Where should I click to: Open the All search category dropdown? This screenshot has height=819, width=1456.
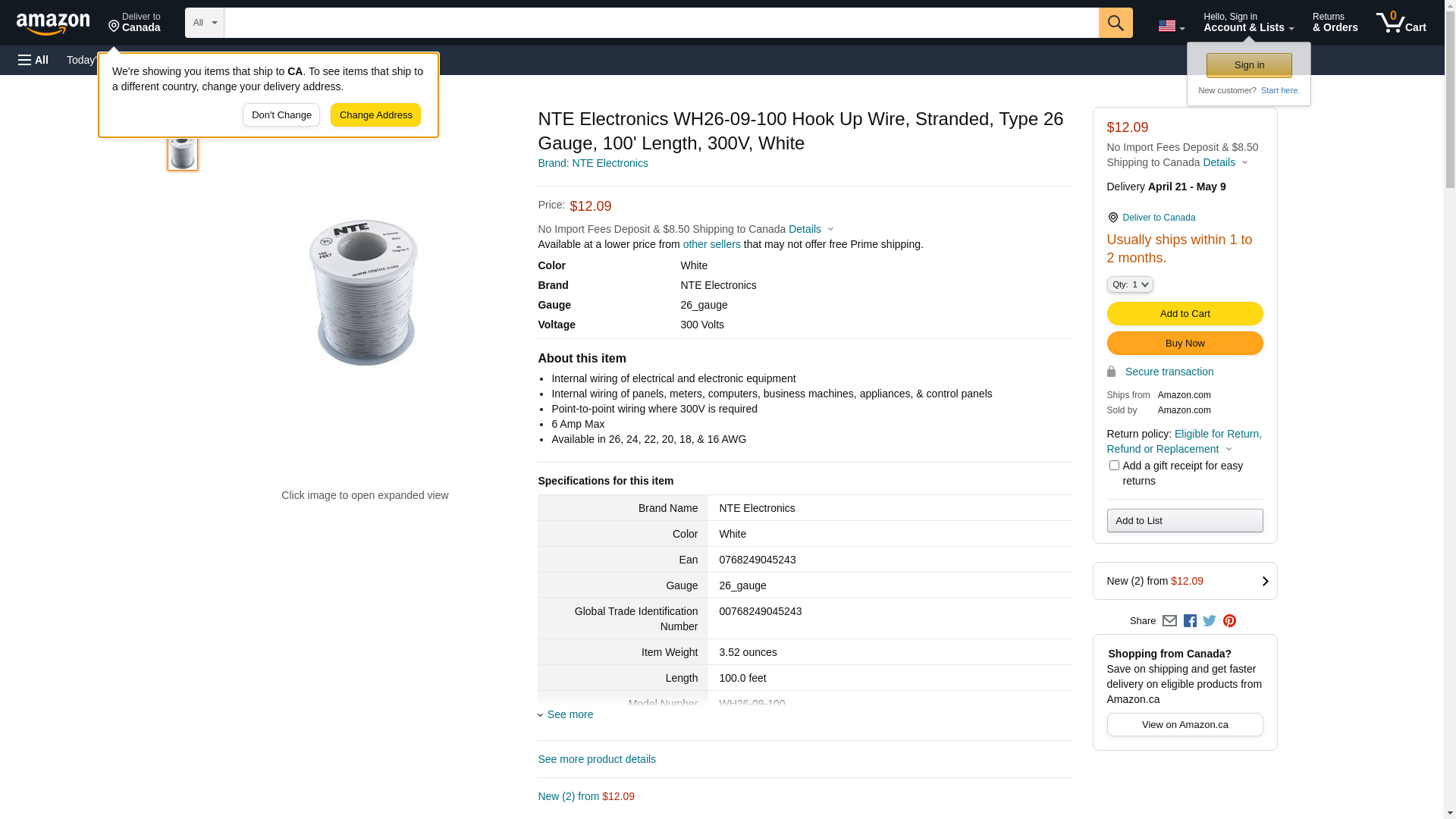[204, 23]
